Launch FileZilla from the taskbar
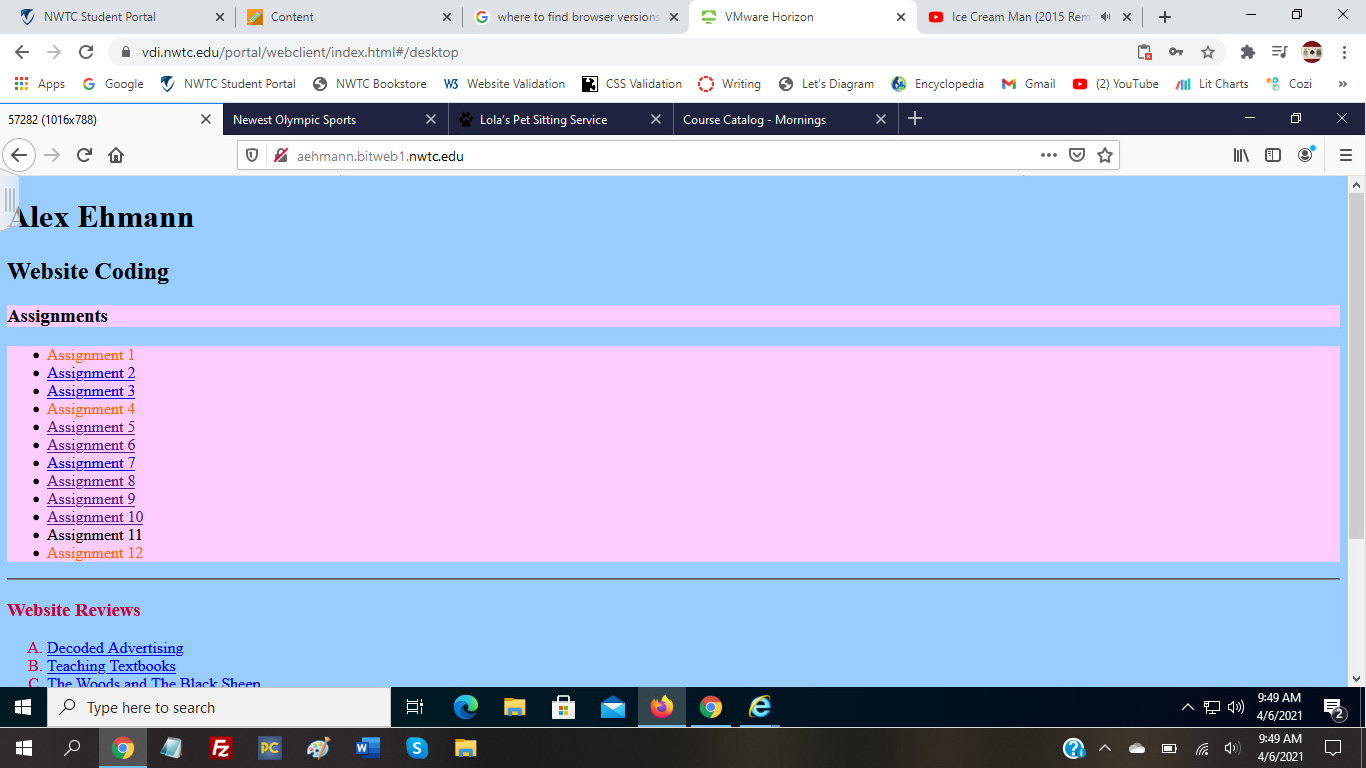The image size is (1366, 768). (220, 747)
